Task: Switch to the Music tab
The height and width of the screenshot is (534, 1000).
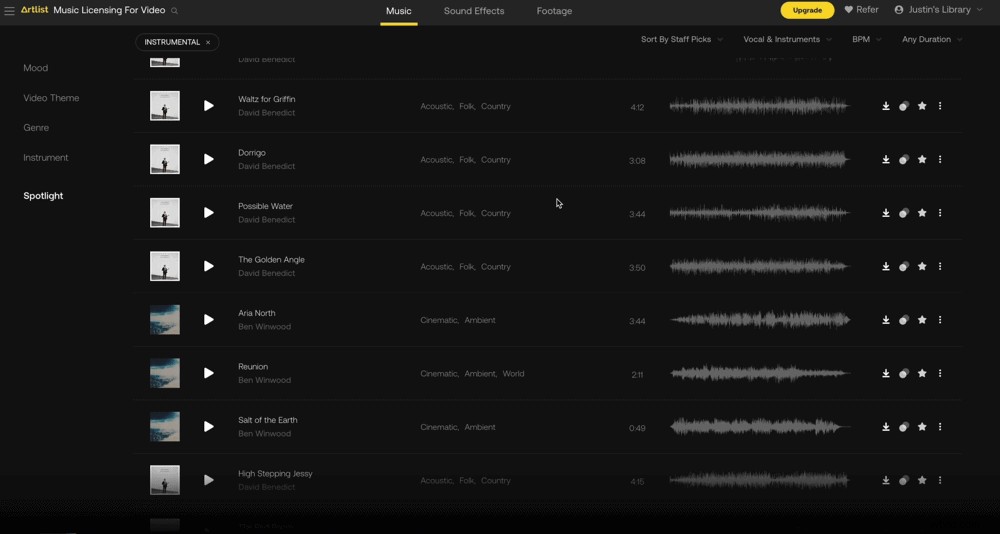Action: [x=399, y=11]
